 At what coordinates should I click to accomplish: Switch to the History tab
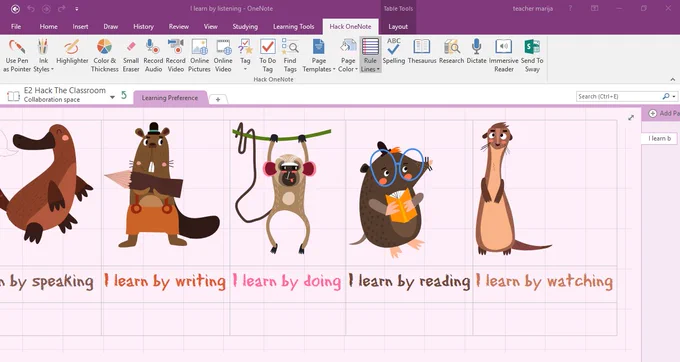coord(144,26)
